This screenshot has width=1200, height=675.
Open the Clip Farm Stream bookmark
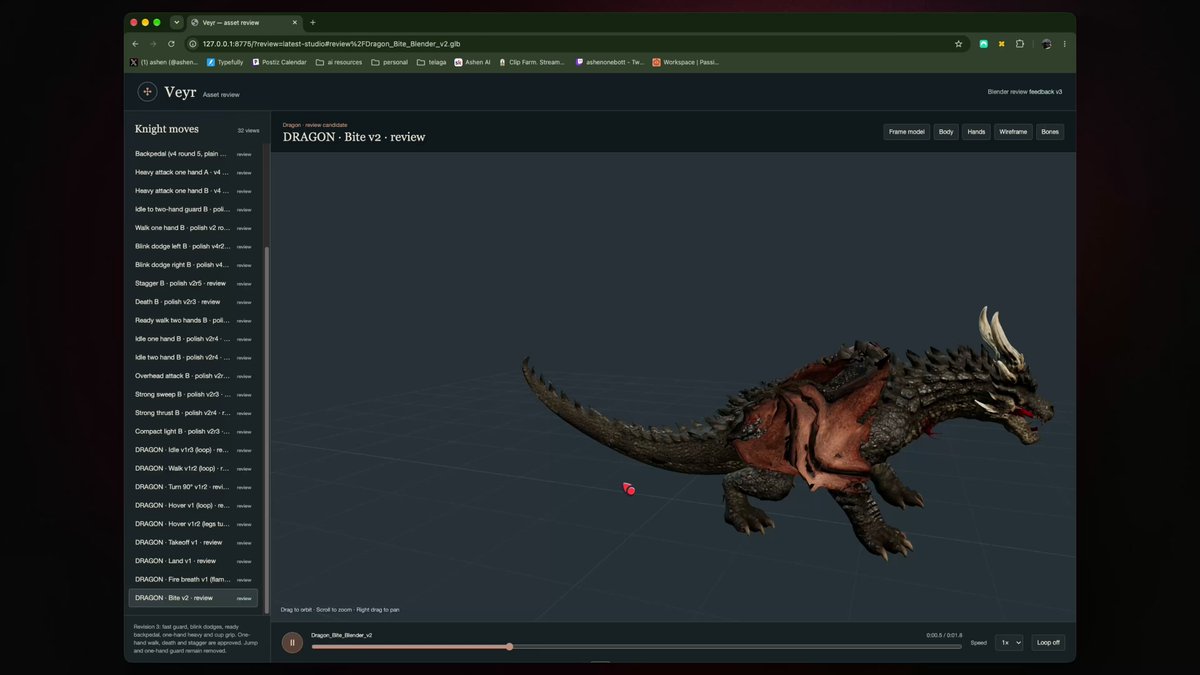point(532,62)
